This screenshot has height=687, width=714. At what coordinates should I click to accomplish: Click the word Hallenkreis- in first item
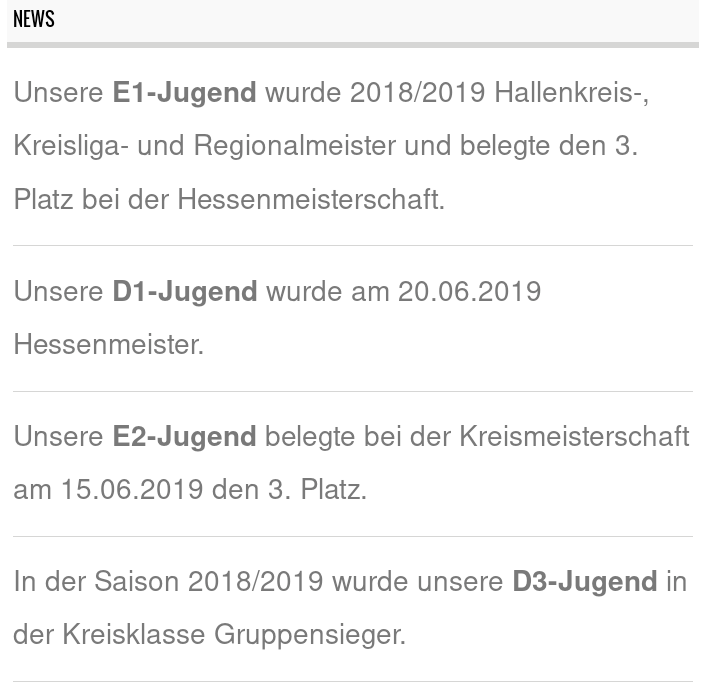571,93
